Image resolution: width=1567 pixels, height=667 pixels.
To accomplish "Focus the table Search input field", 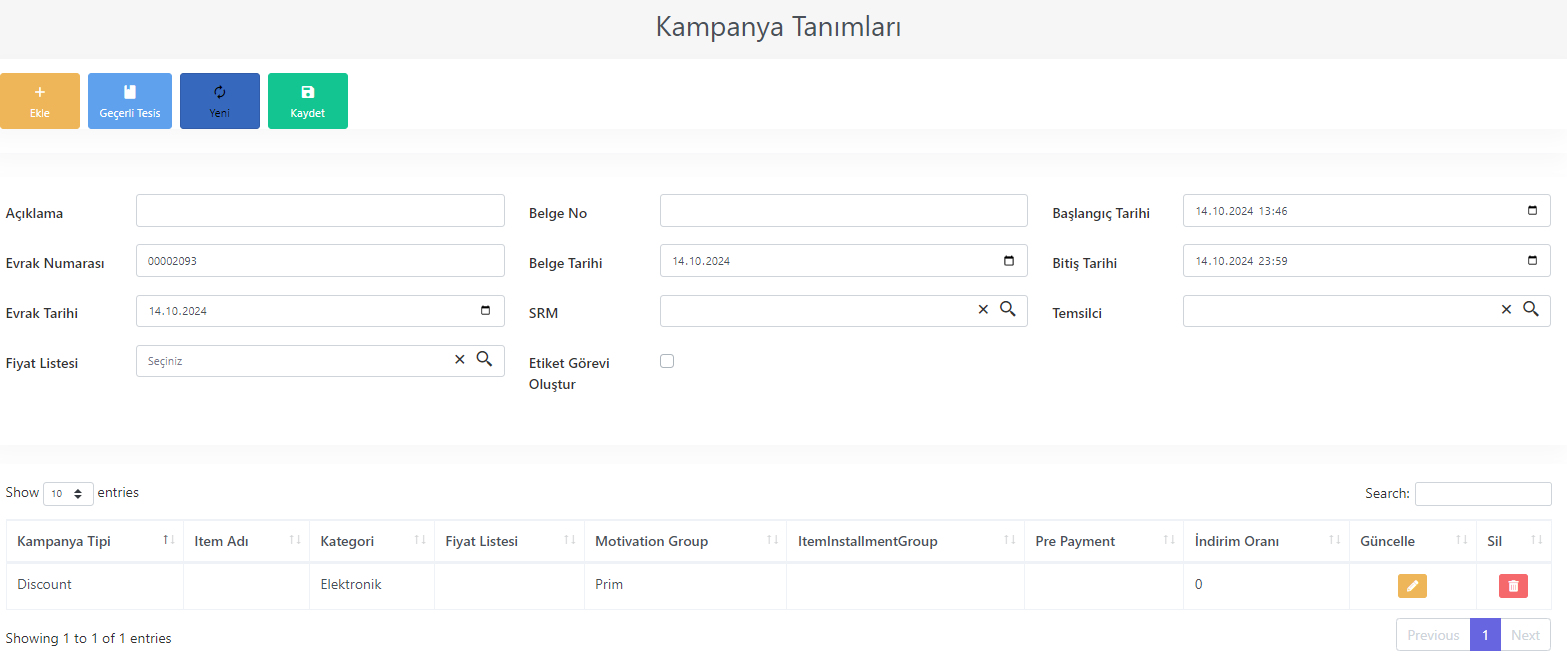I will [1483, 494].
